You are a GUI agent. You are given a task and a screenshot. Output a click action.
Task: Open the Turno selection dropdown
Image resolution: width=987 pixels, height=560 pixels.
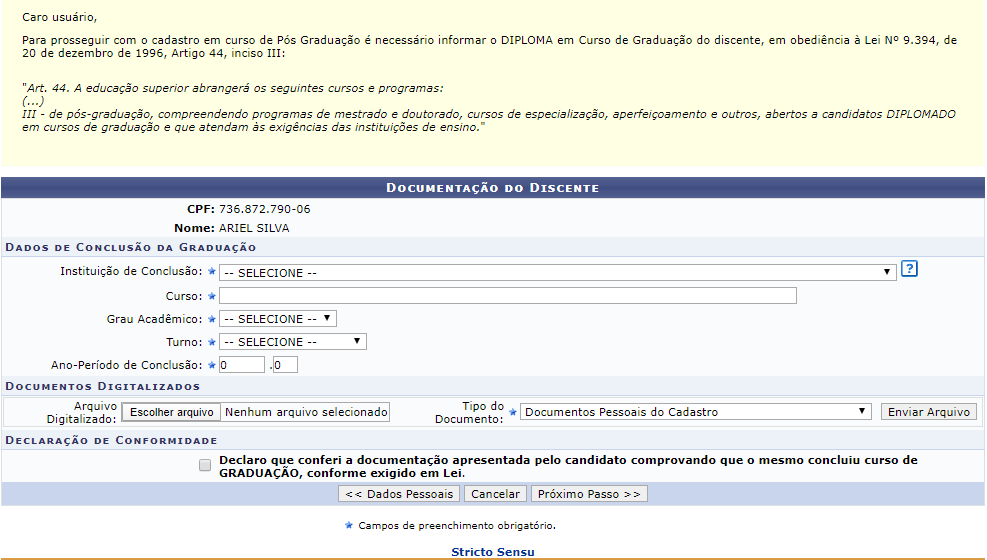[x=292, y=342]
